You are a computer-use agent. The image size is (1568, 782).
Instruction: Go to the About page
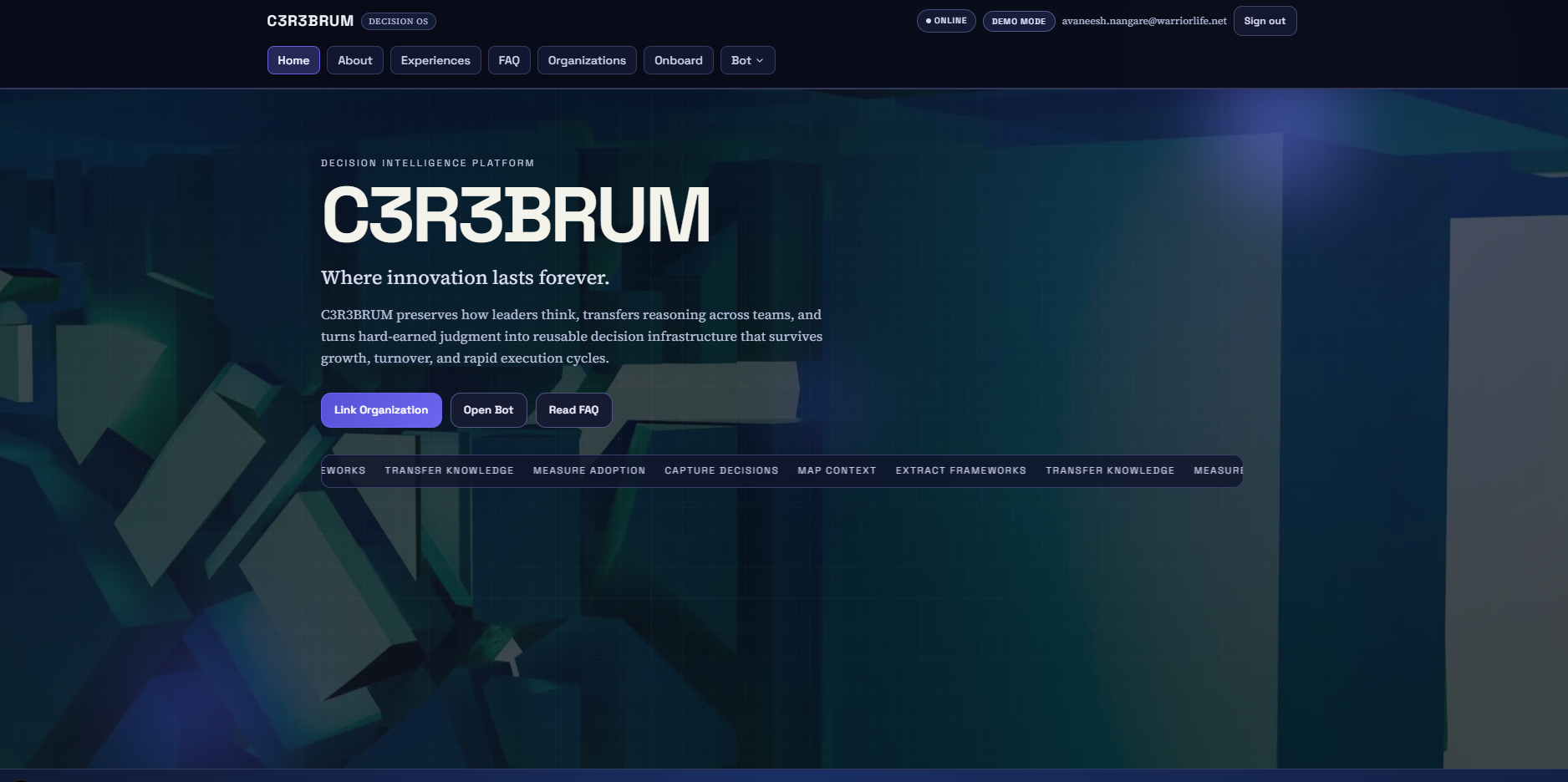pyautogui.click(x=355, y=60)
